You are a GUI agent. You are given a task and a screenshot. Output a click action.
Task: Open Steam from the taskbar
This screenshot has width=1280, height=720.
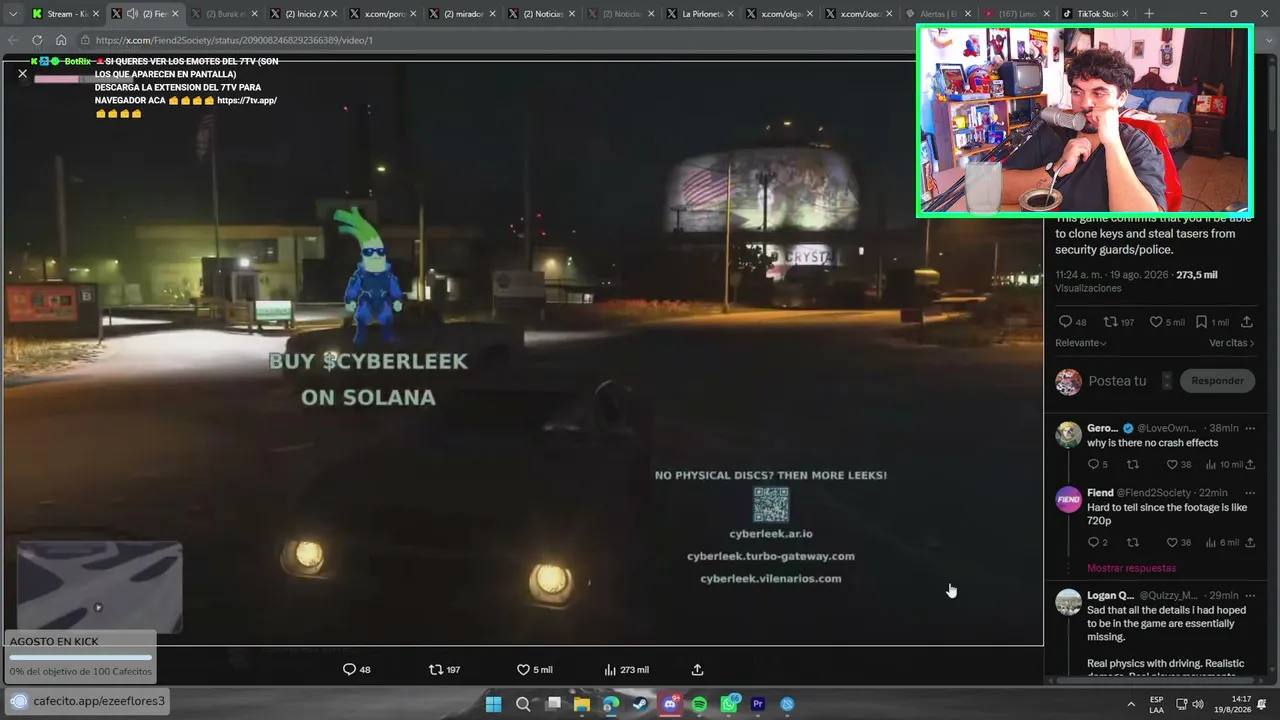click(x=640, y=704)
